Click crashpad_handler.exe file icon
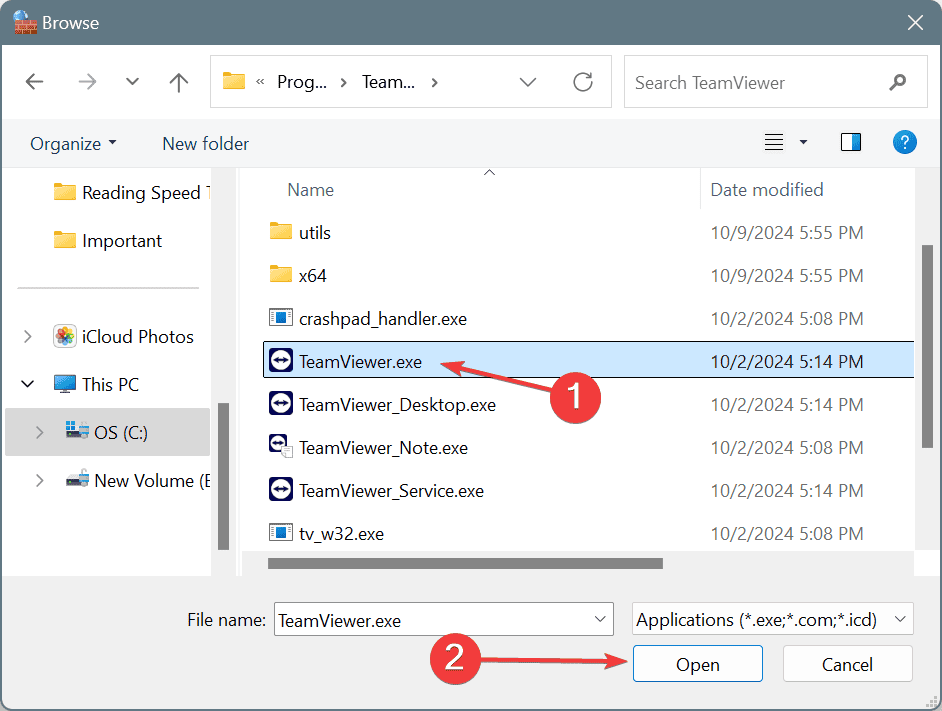Screen dimensions: 942x711 point(281,317)
